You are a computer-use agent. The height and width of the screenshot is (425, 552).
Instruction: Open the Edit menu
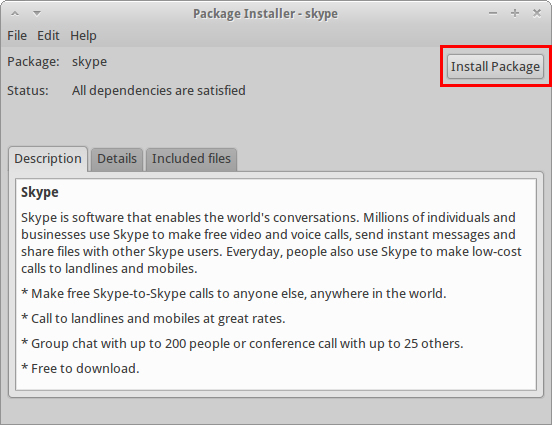pos(48,36)
